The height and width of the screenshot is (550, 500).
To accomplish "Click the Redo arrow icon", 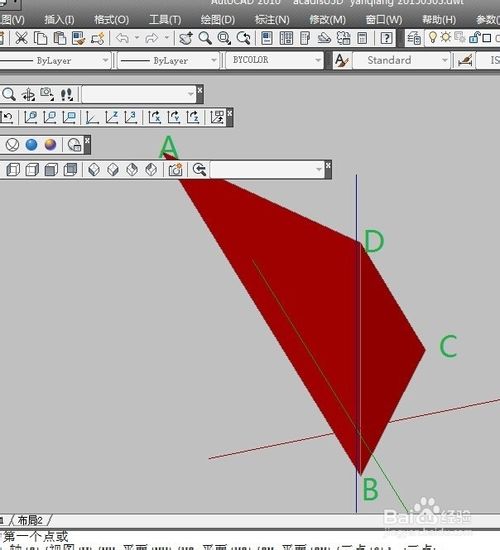I will point(152,38).
